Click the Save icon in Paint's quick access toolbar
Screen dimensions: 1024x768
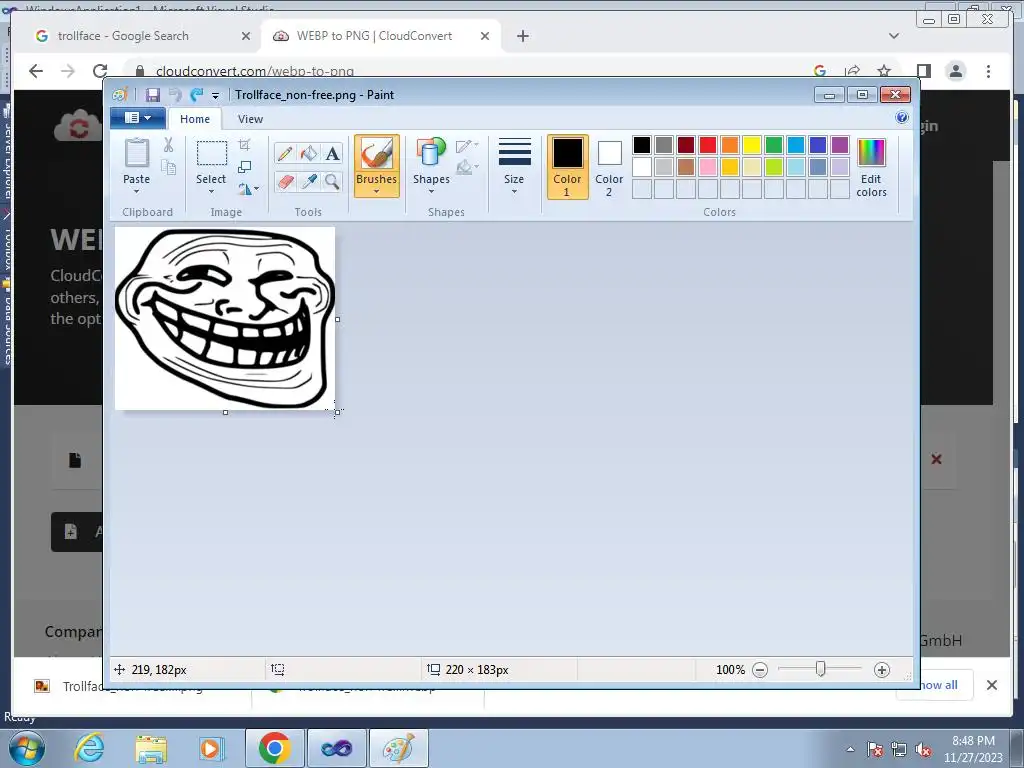pos(152,95)
